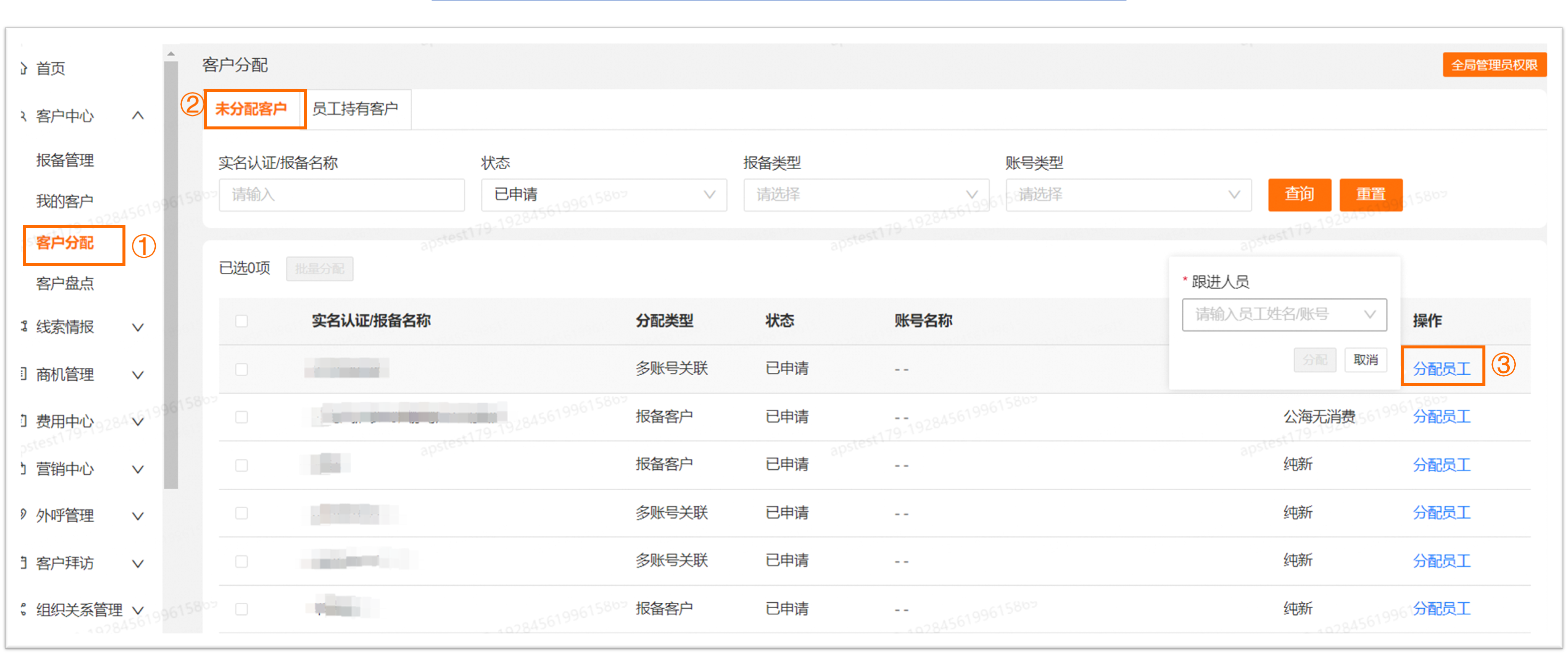Click the 外呼管理 sidebar icon
Viewport: 1568px width, 654px height.
[24, 515]
